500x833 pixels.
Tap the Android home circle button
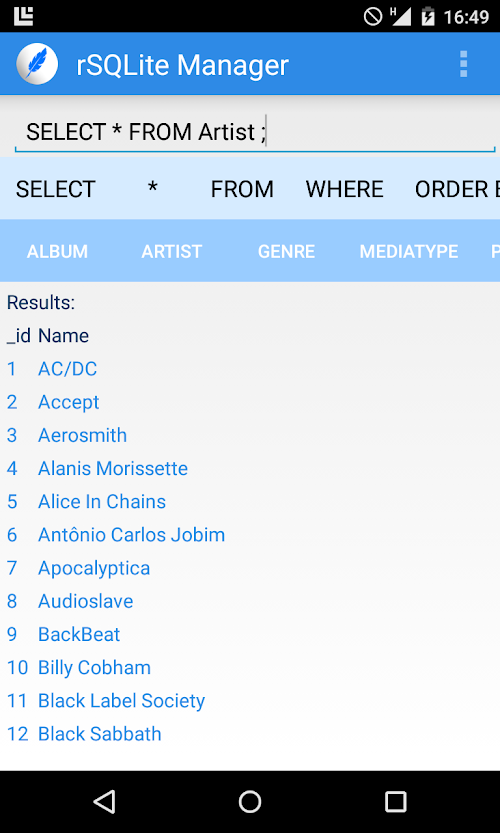(x=250, y=801)
